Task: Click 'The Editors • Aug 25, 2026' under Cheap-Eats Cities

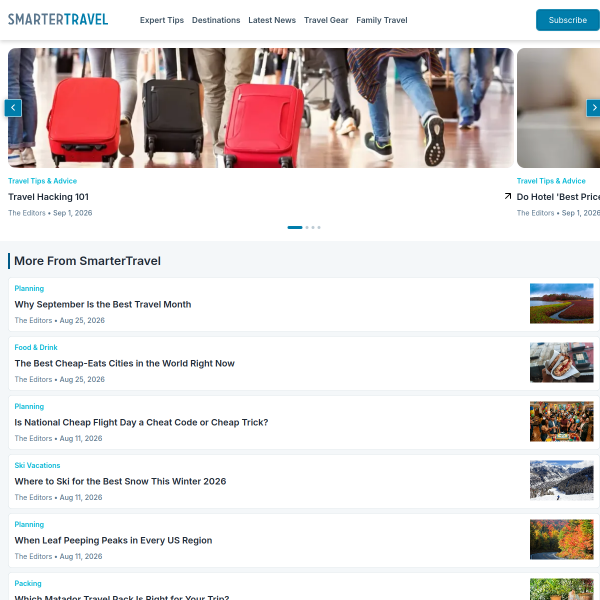Action: point(59,379)
